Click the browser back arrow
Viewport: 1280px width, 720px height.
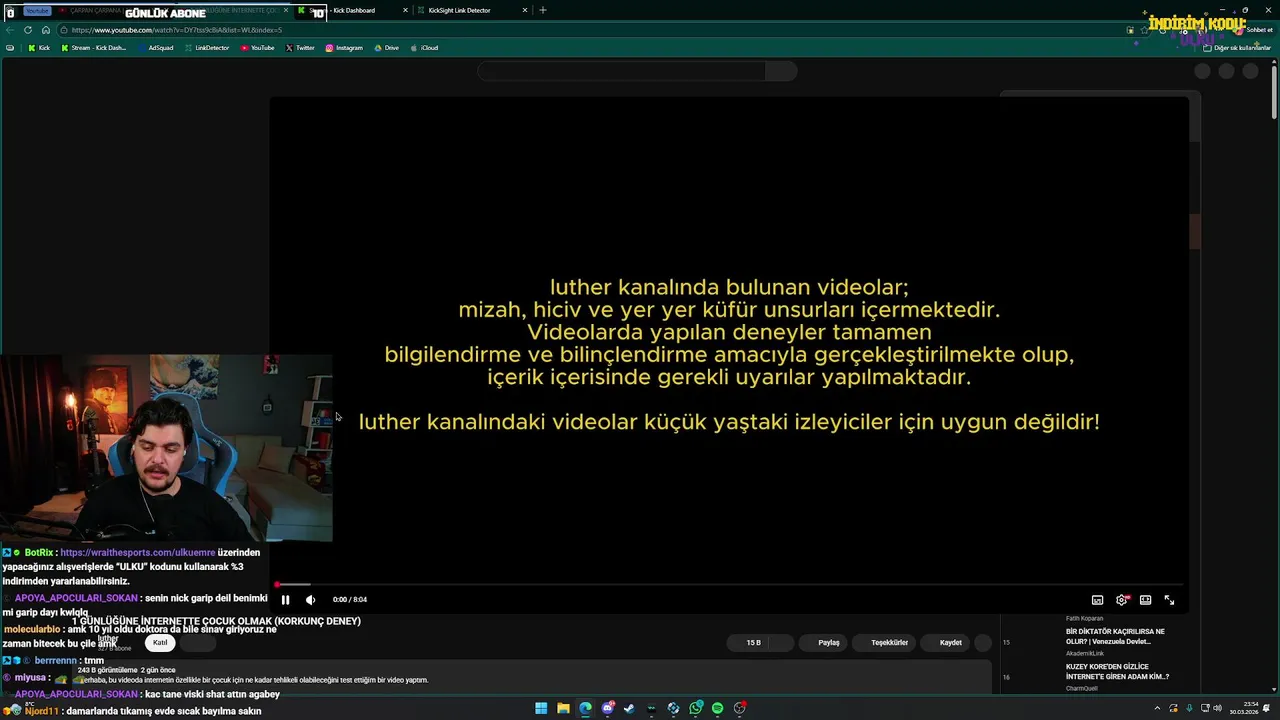click(x=10, y=30)
